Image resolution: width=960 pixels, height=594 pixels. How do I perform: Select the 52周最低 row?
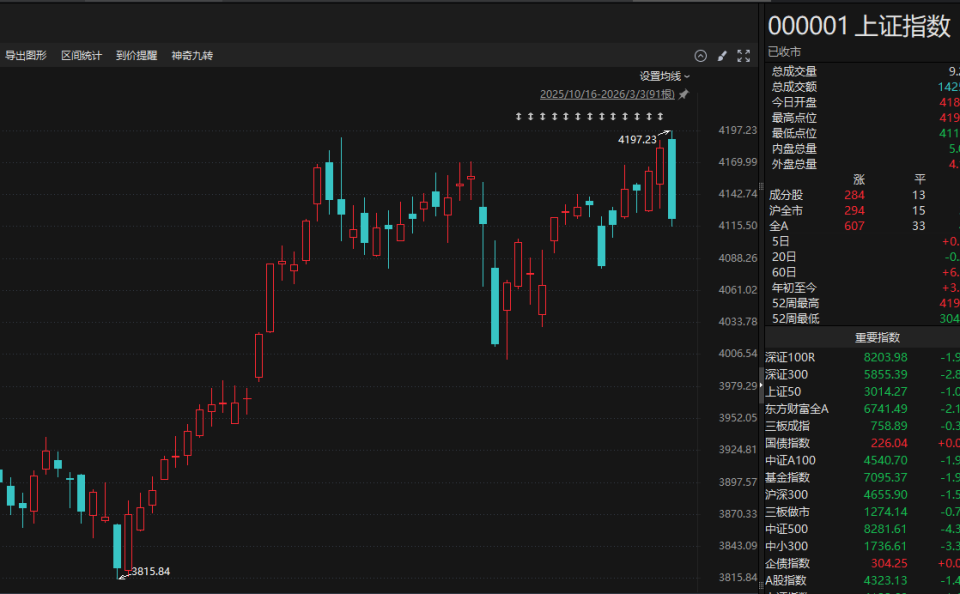coord(863,318)
